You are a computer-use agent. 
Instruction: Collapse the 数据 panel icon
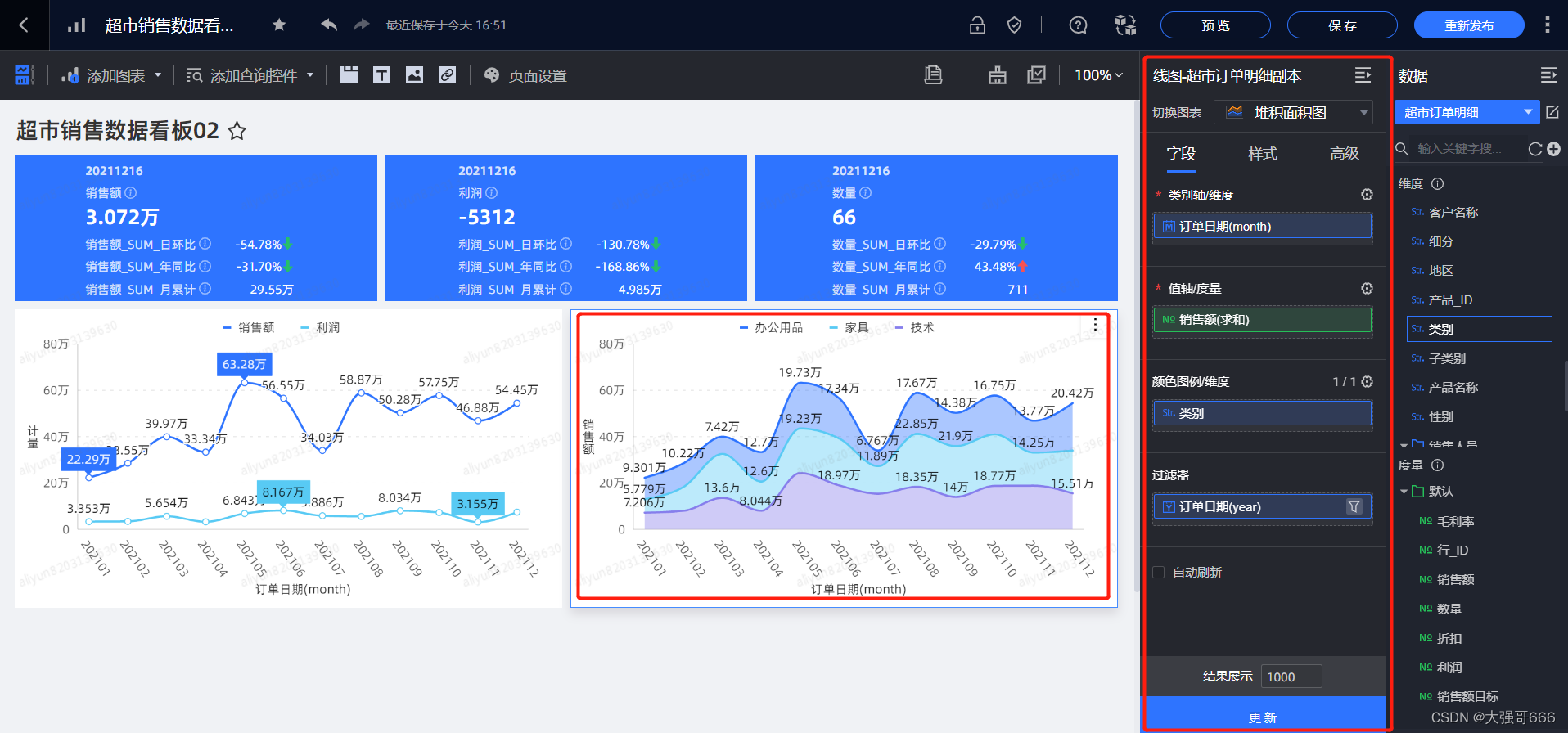(x=1548, y=75)
